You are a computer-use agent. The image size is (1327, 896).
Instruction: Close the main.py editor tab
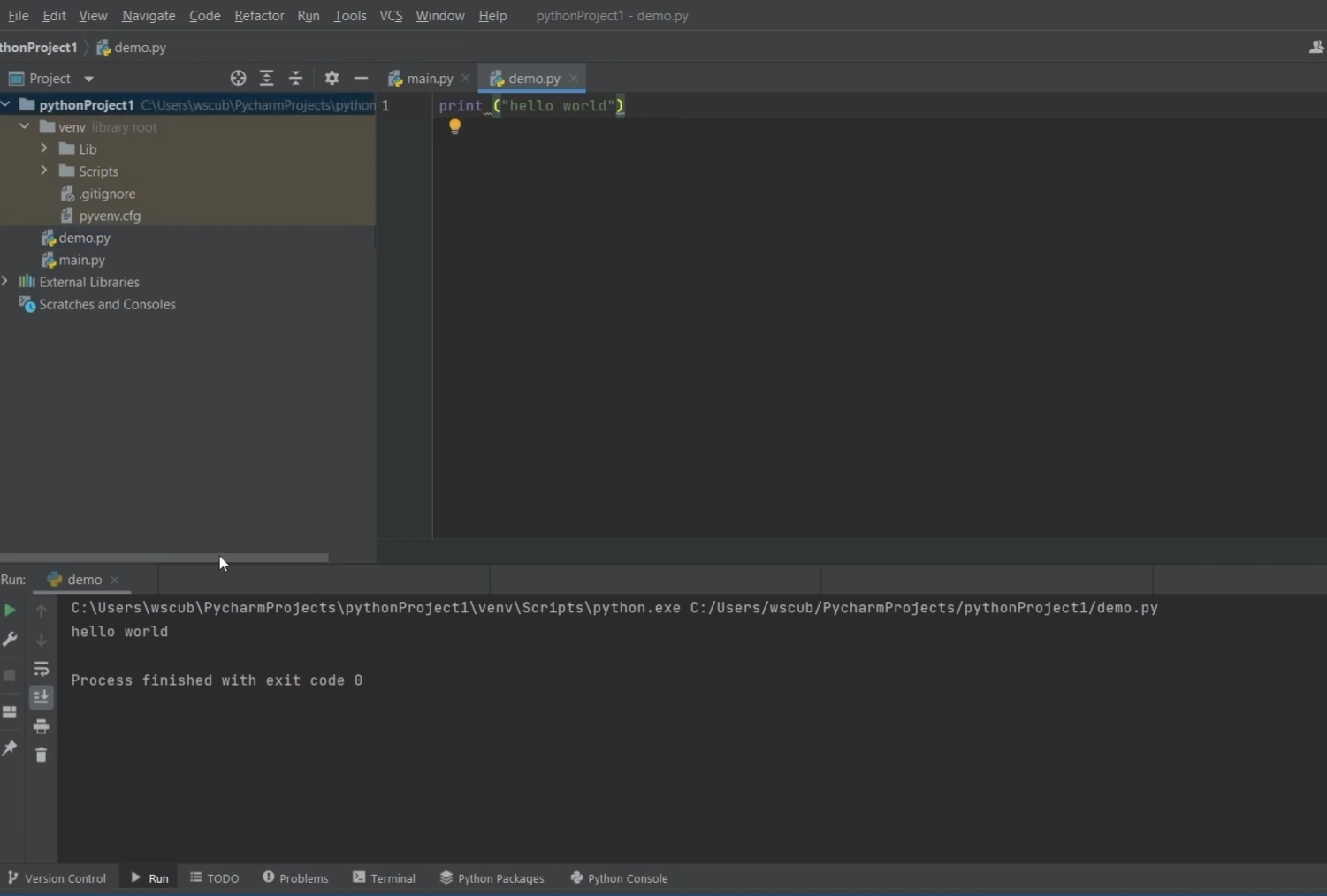[x=466, y=79]
